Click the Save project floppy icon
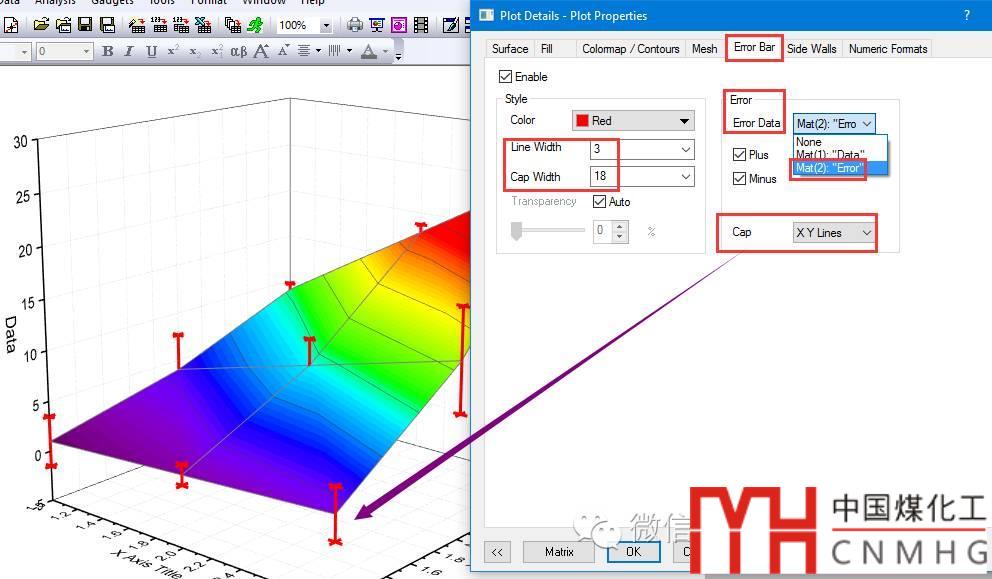 [84, 25]
